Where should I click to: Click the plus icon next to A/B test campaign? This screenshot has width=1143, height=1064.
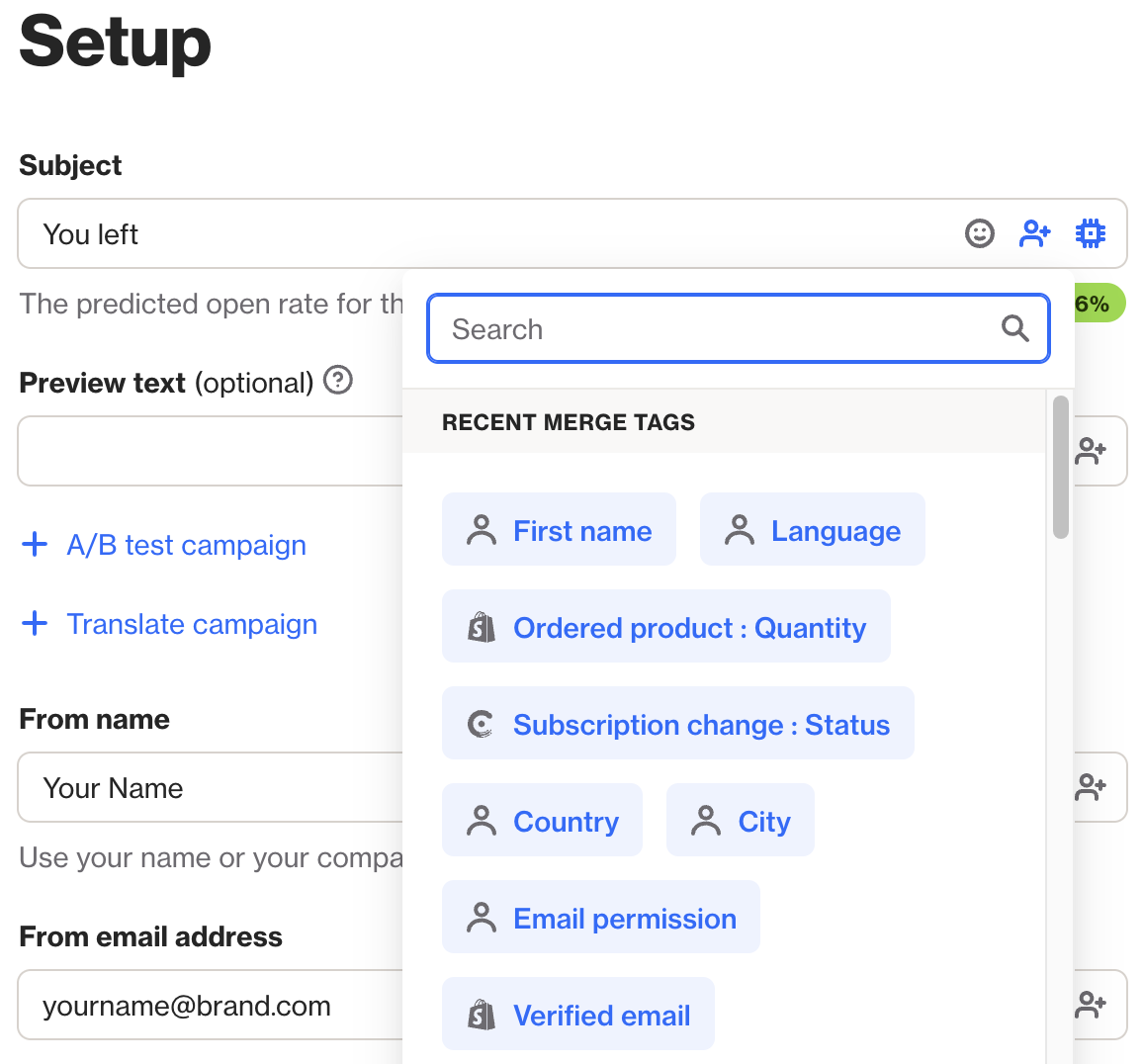[35, 544]
